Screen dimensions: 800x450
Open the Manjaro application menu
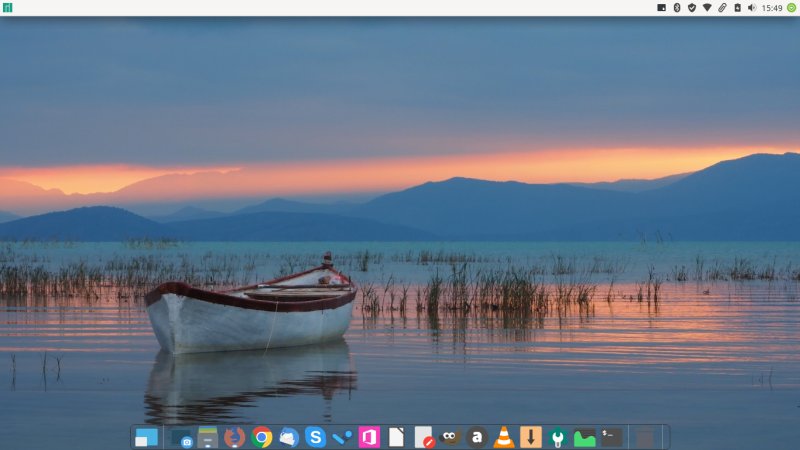coord(7,7)
